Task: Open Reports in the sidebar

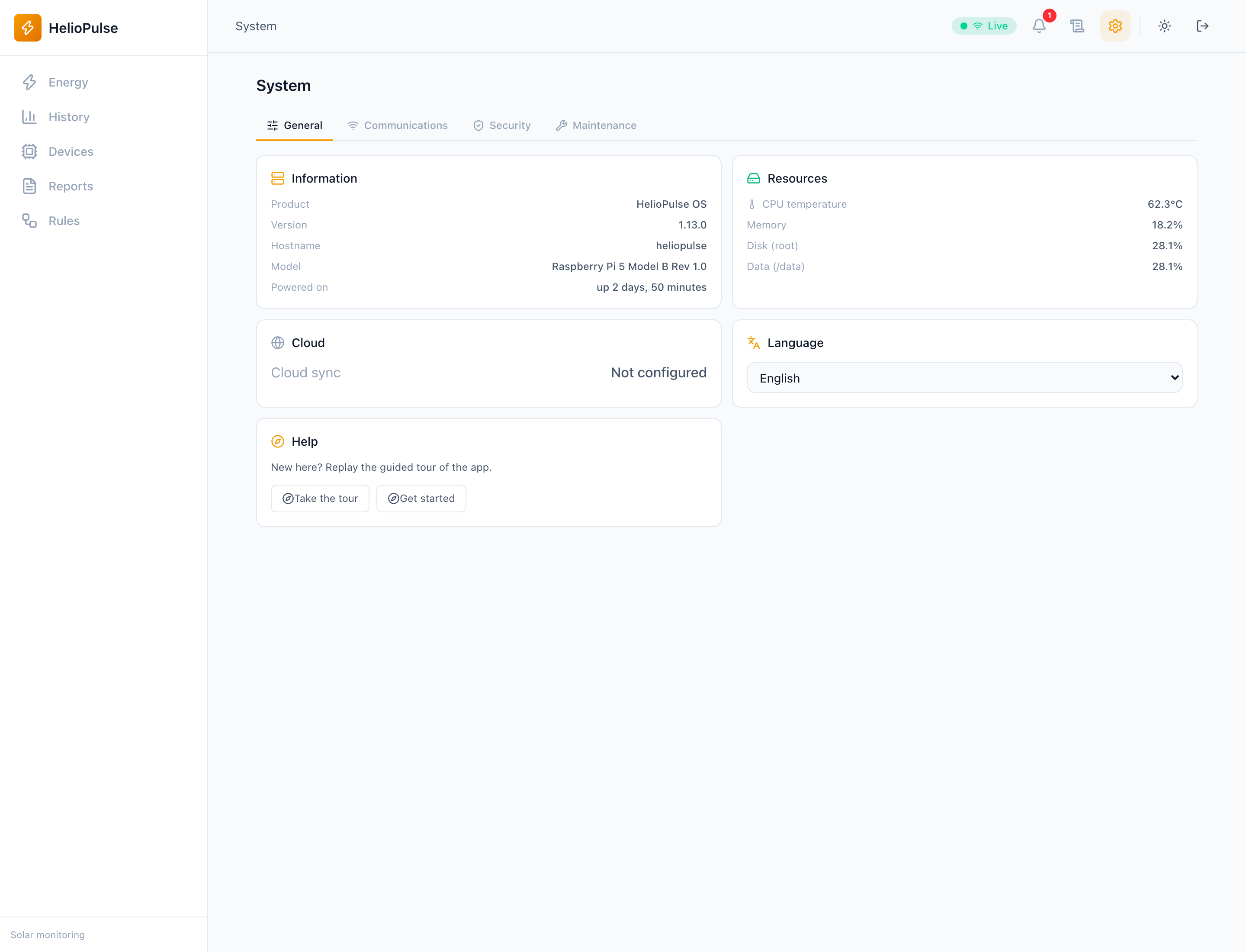Action: (x=103, y=186)
